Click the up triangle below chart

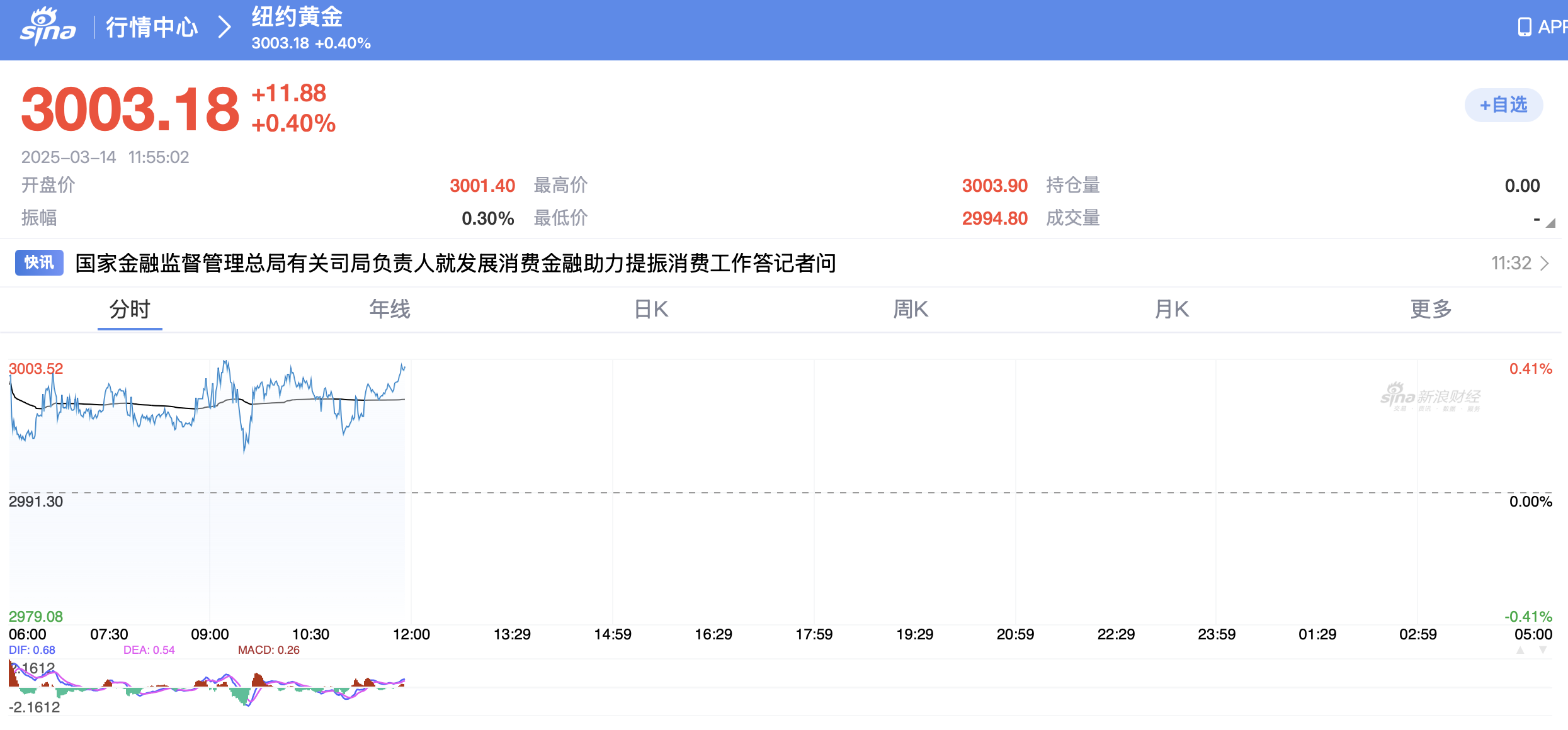click(x=1520, y=650)
